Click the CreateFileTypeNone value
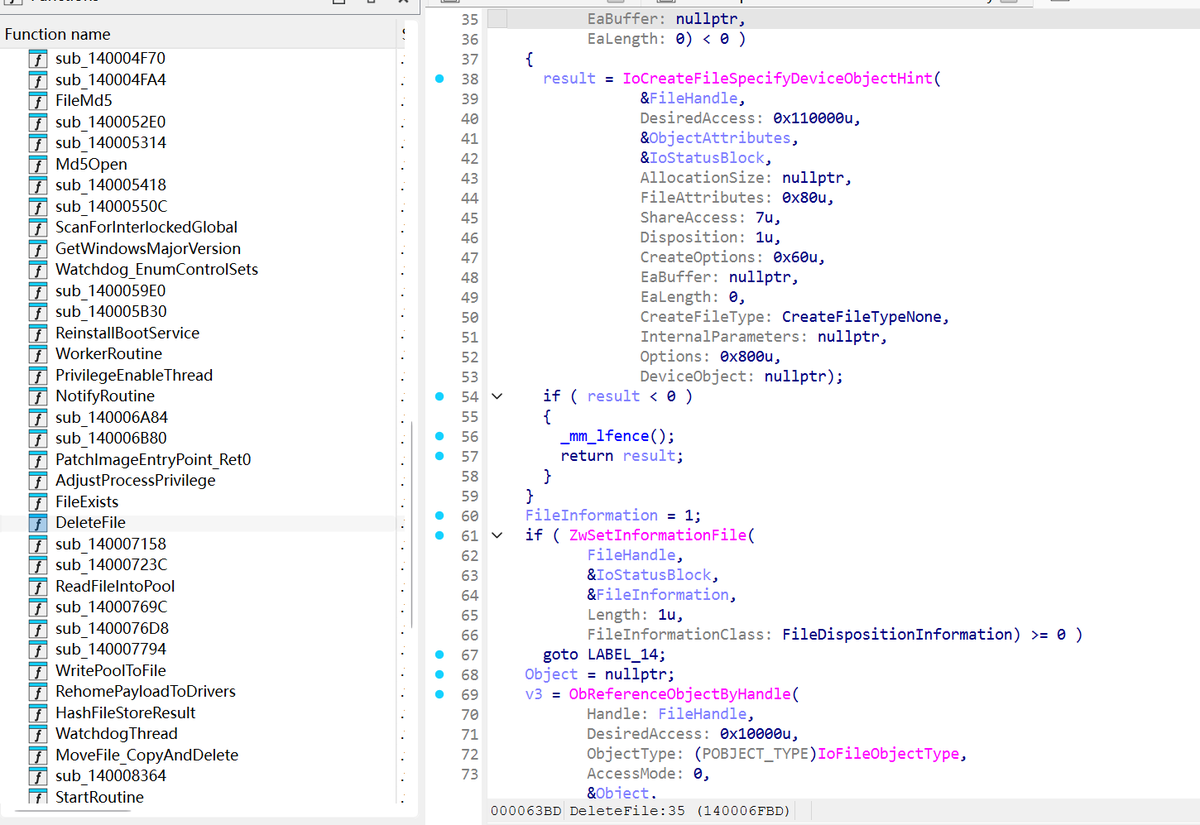This screenshot has height=825, width=1200. 861,317
